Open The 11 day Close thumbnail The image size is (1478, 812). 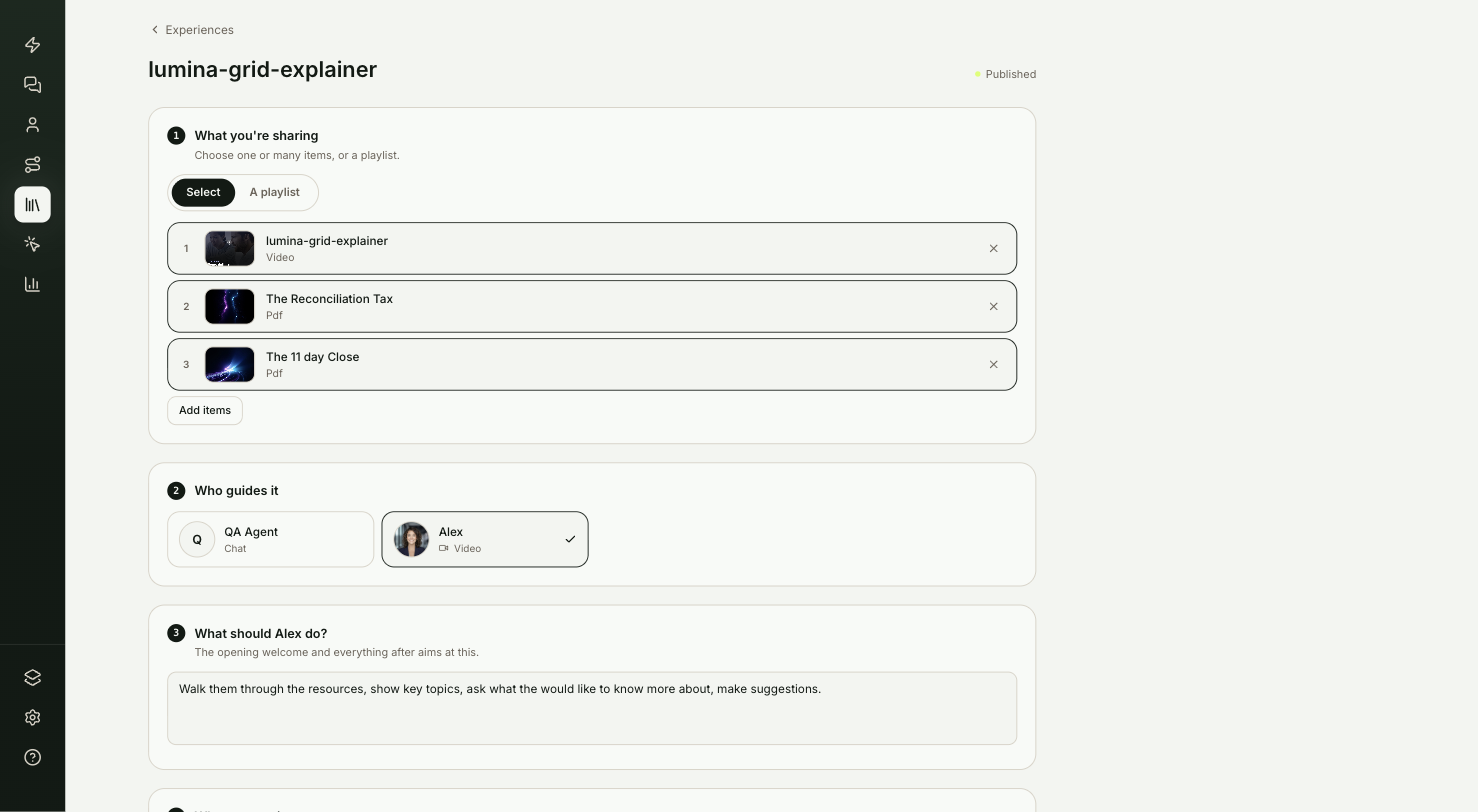(230, 365)
